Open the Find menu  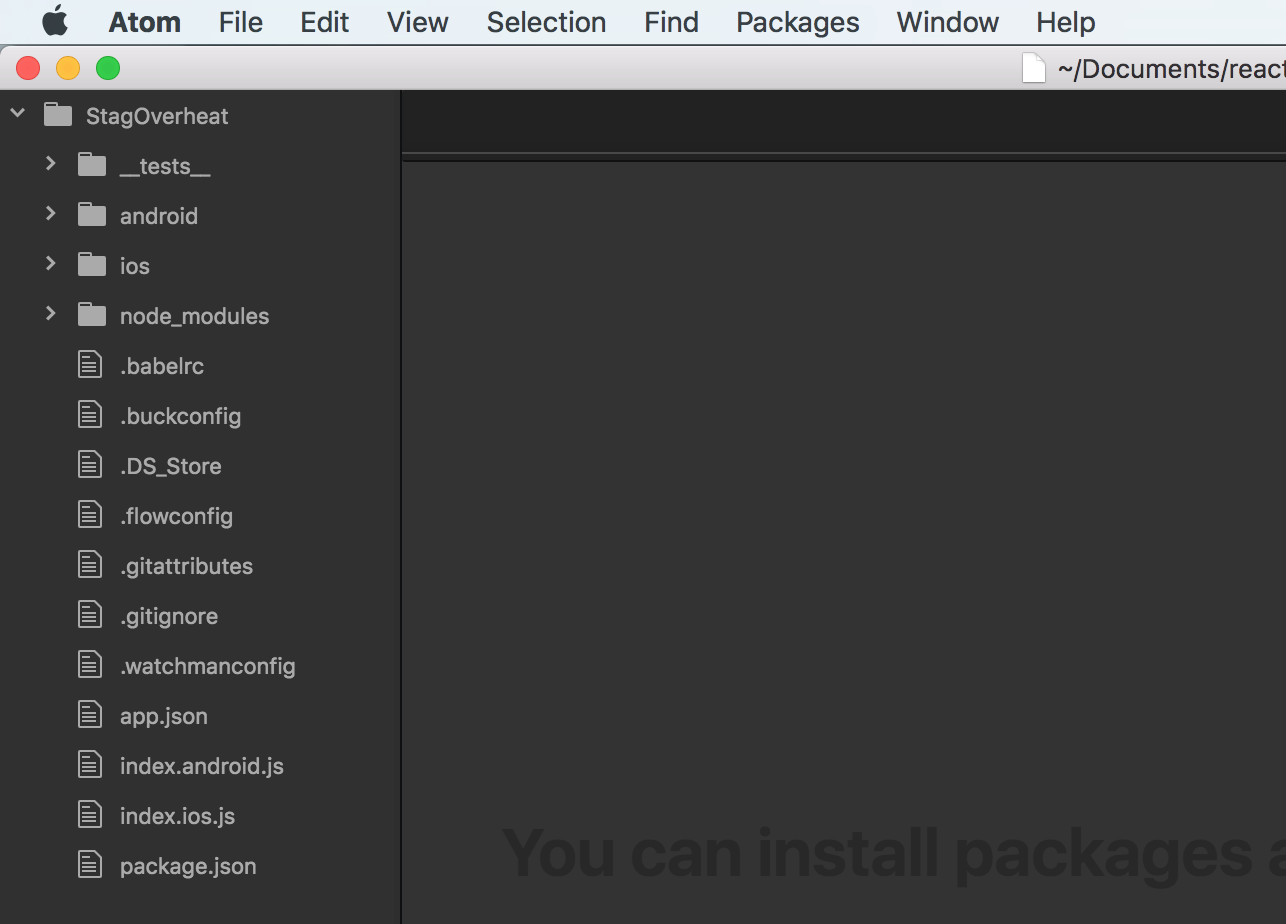coord(671,22)
